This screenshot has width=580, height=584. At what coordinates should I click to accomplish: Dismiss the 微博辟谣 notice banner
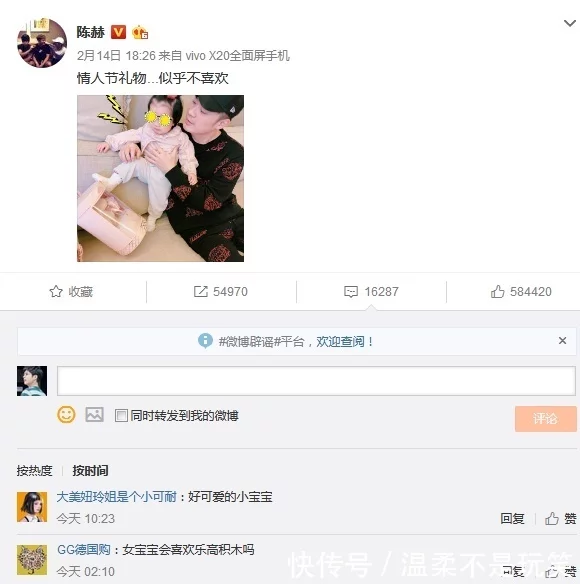(562, 341)
